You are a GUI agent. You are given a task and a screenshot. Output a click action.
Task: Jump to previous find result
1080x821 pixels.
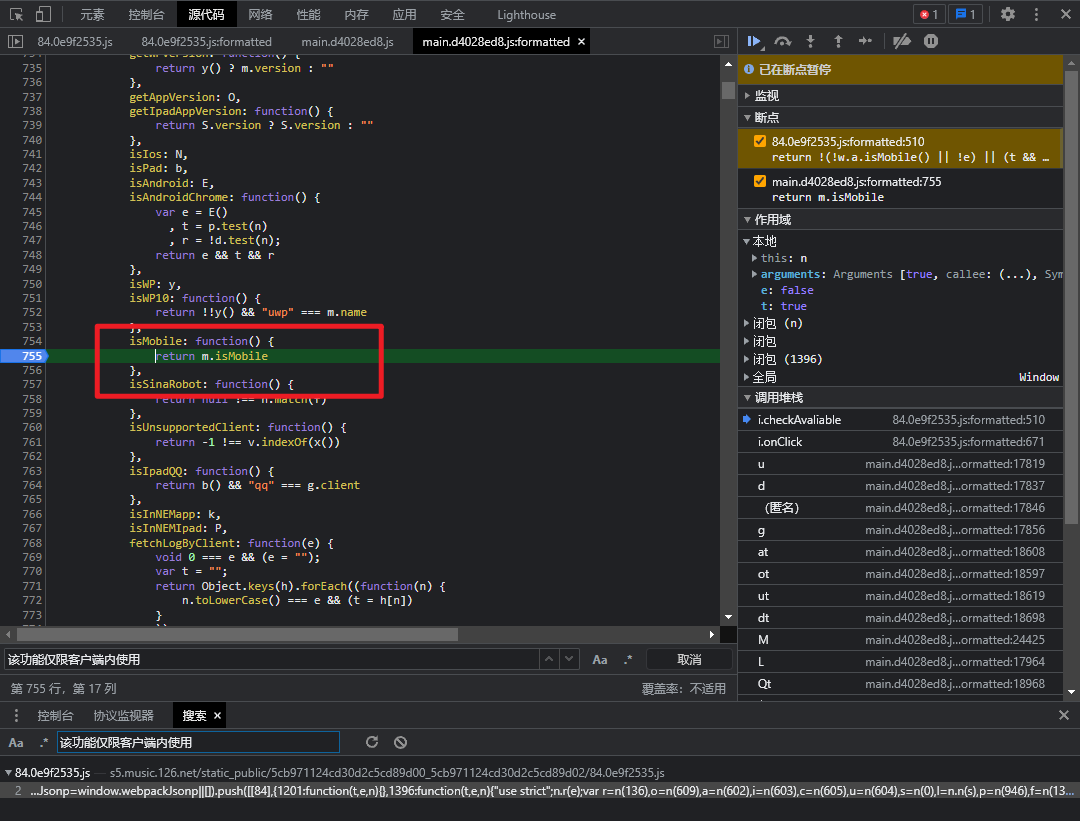[x=549, y=659]
